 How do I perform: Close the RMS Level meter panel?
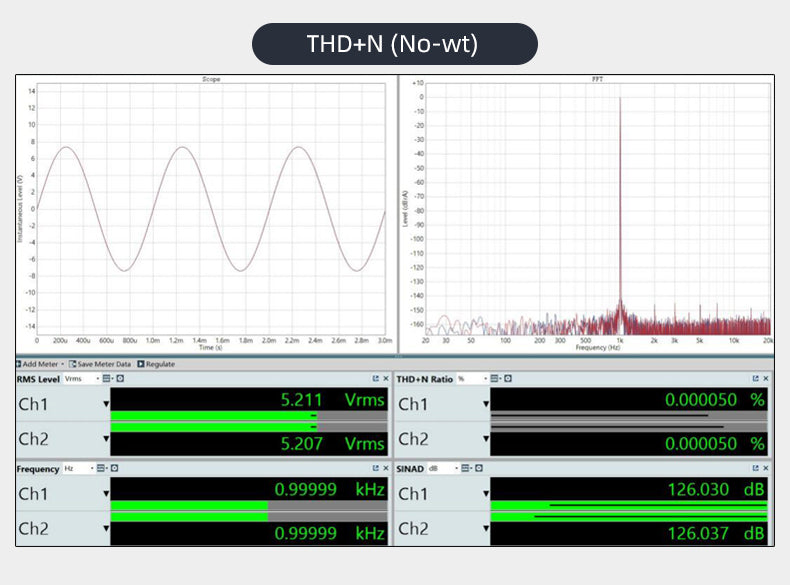click(385, 379)
